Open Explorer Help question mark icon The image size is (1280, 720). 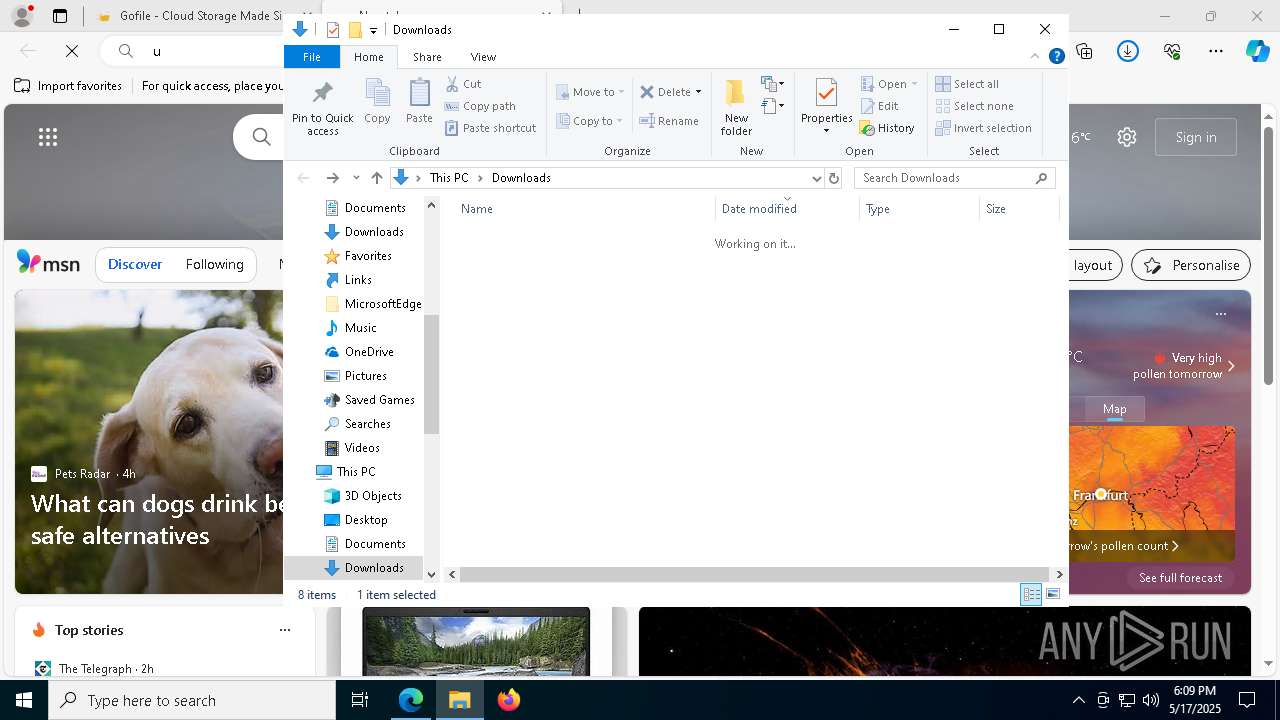tap(1056, 57)
